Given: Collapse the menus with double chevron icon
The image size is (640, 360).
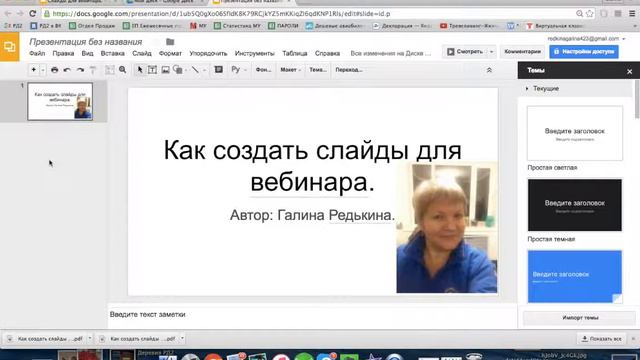Looking at the screenshot, I should click(x=489, y=70).
